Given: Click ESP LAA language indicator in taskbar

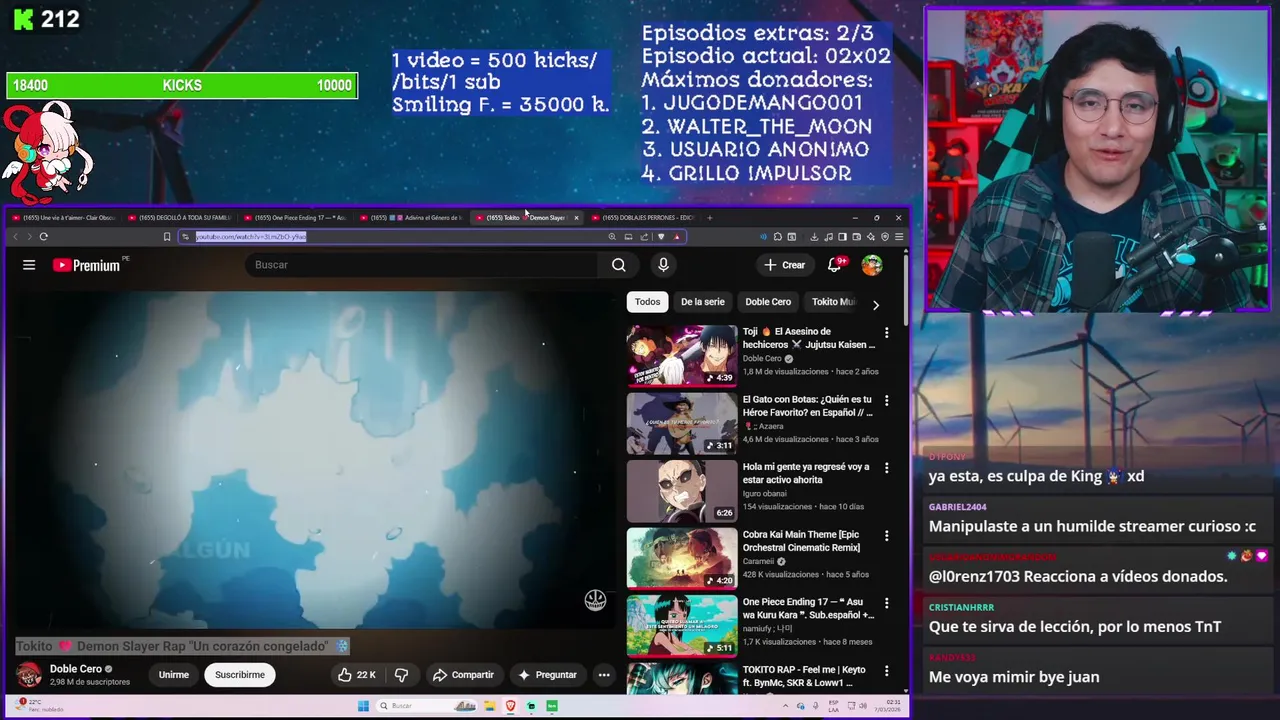Looking at the screenshot, I should (x=835, y=706).
